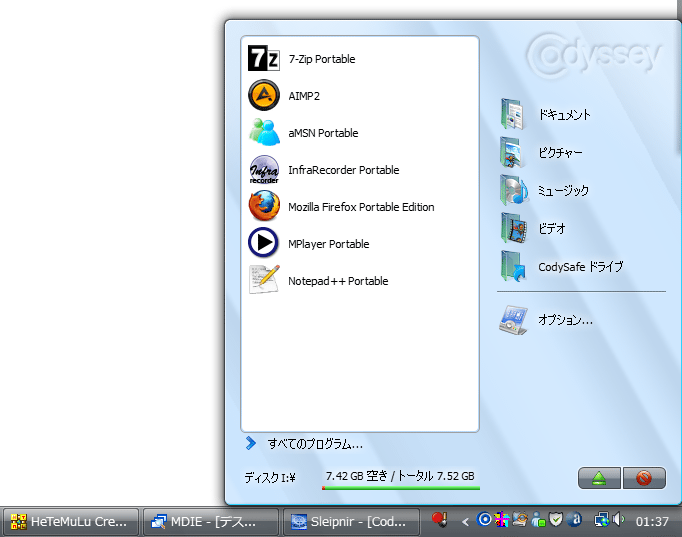
Task: Click the red exit CodySafe button
Action: (x=644, y=478)
